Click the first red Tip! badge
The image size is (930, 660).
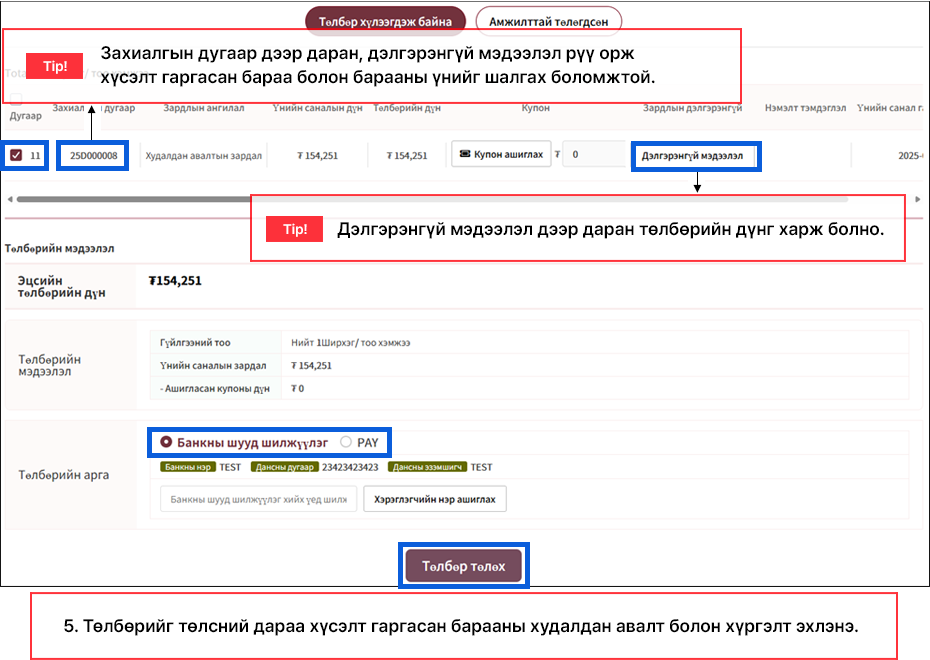[x=55, y=67]
